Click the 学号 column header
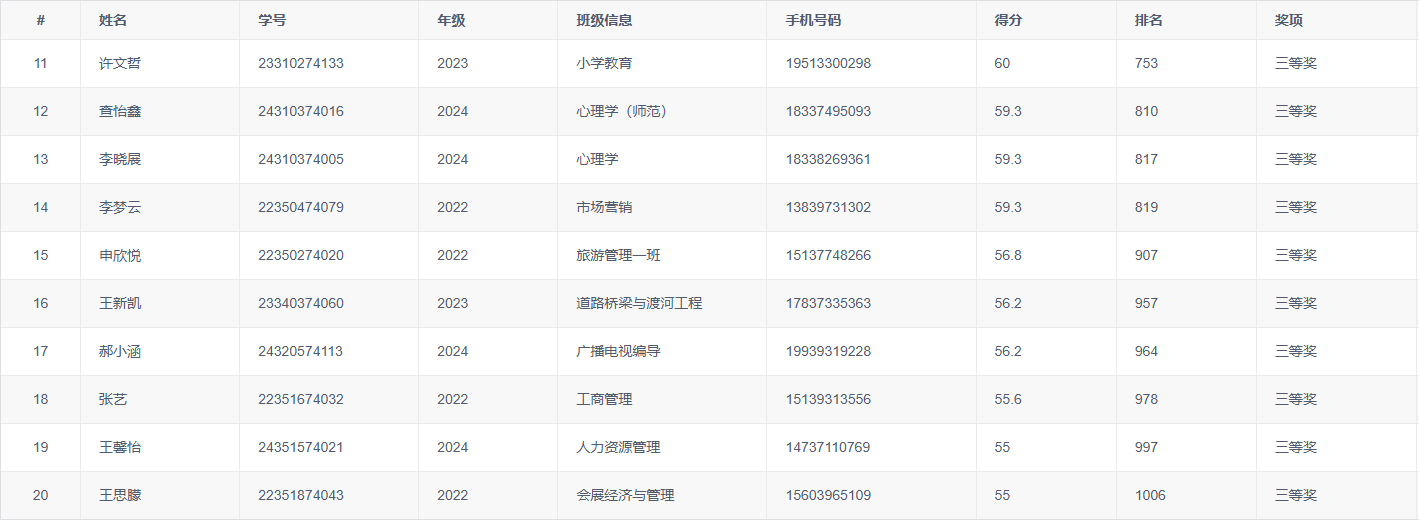Screen dimensions: 1419x522 click(272, 20)
